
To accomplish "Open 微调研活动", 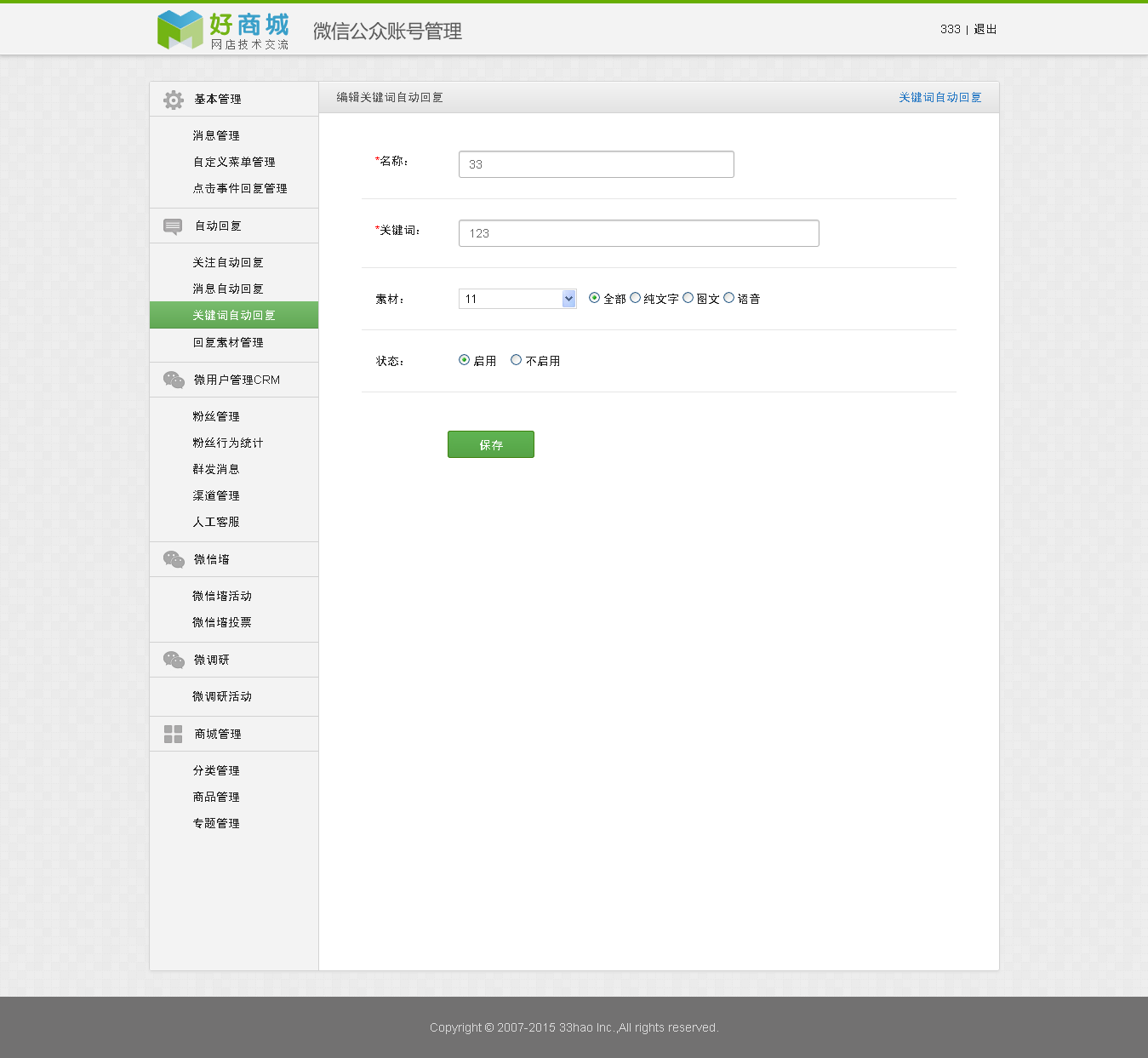I will pos(222,697).
